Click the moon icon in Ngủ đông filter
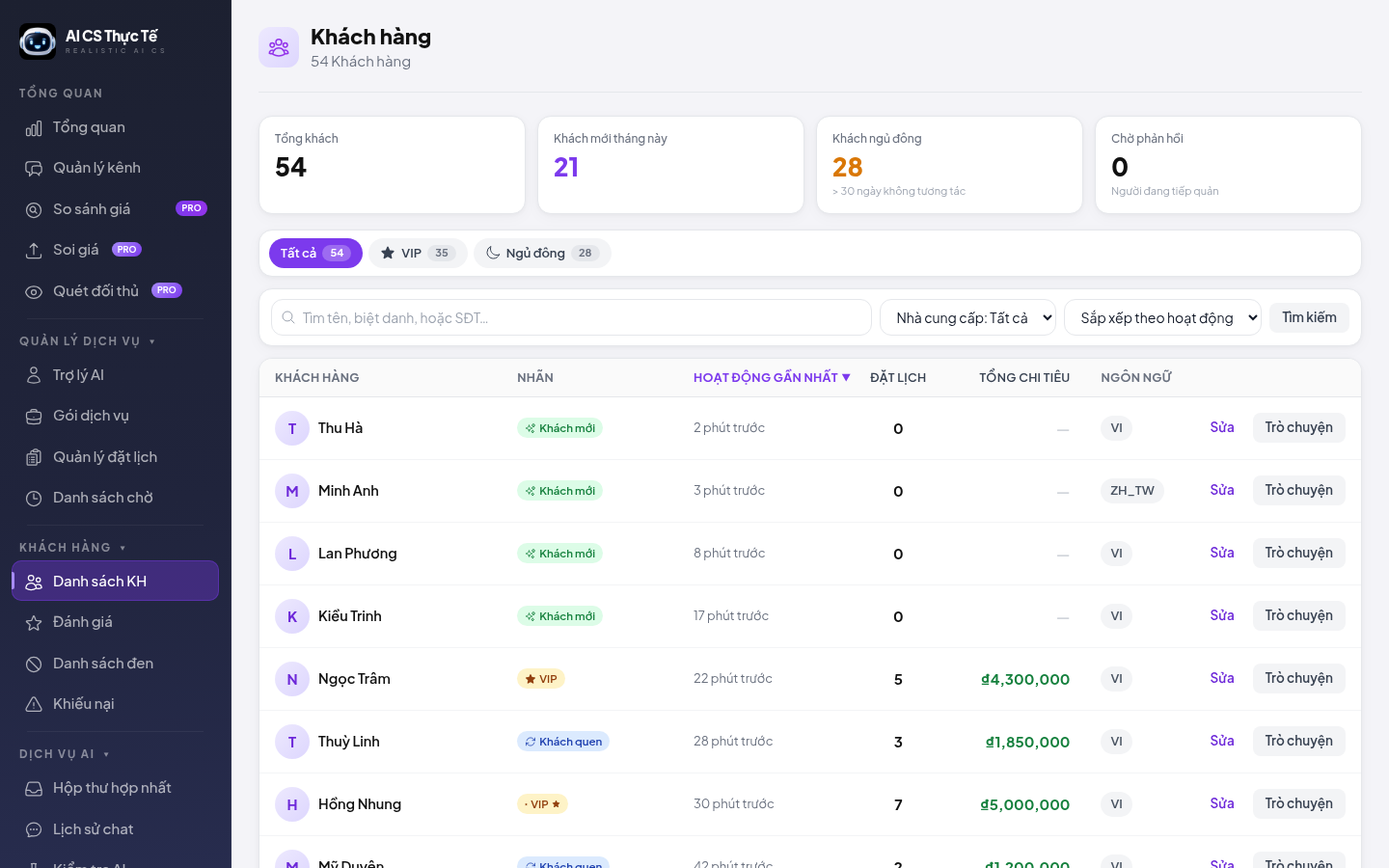 pyautogui.click(x=493, y=253)
